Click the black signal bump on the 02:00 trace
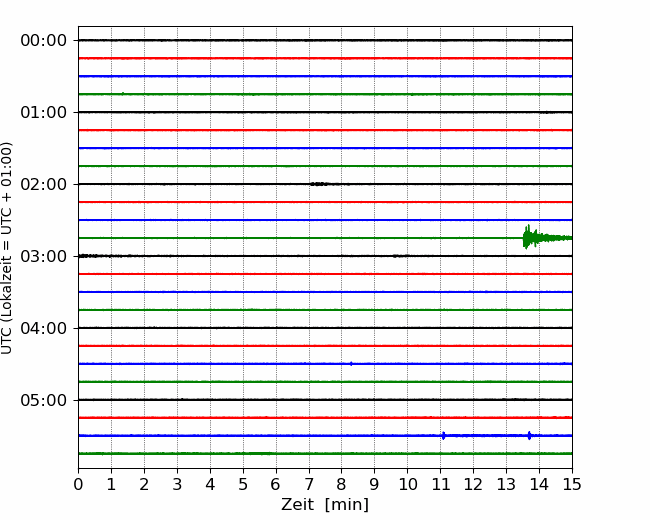Viewport: 650px width, 520px height. point(319,184)
